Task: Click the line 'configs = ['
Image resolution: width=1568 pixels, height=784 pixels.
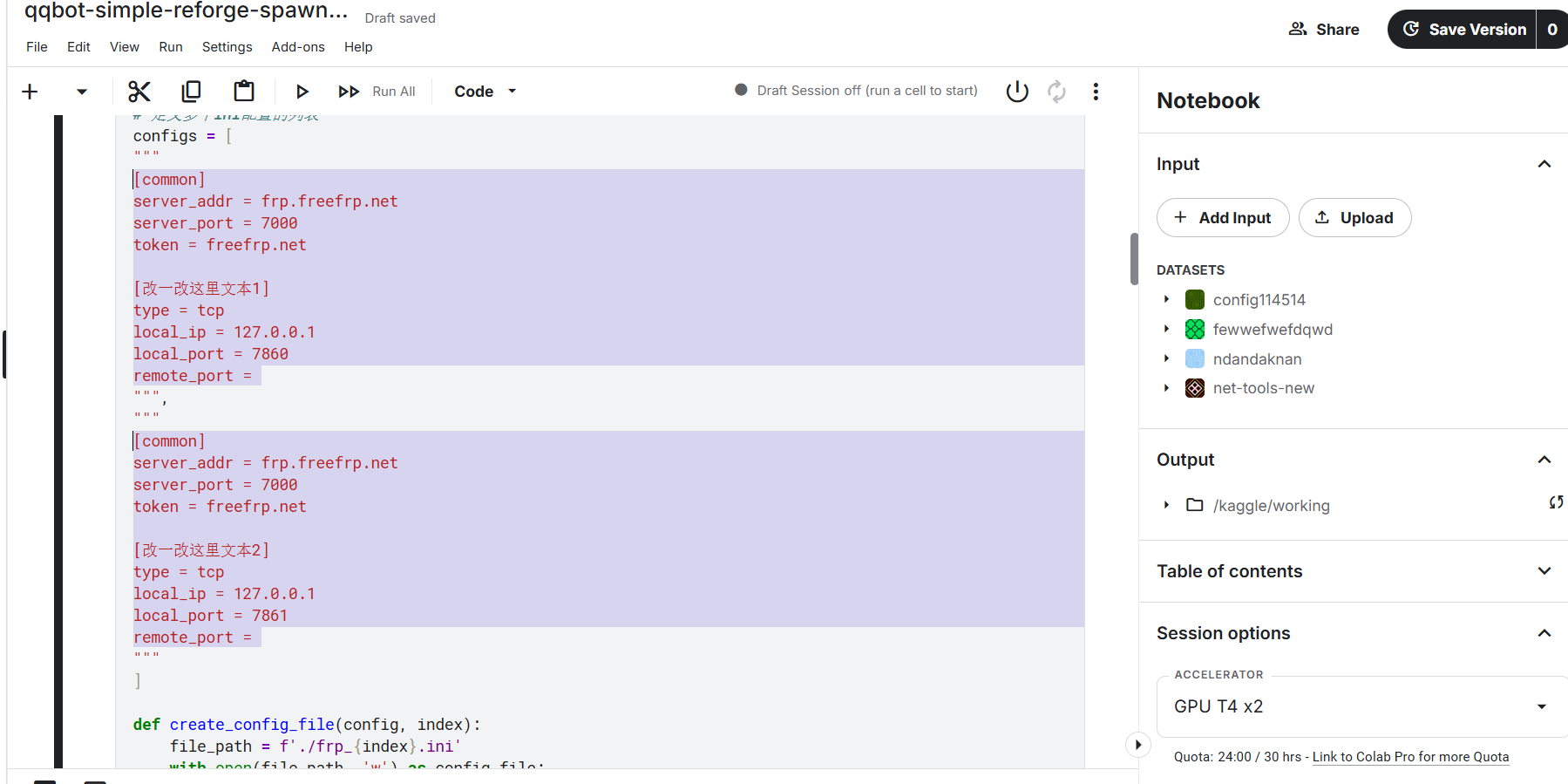Action: click(x=183, y=136)
